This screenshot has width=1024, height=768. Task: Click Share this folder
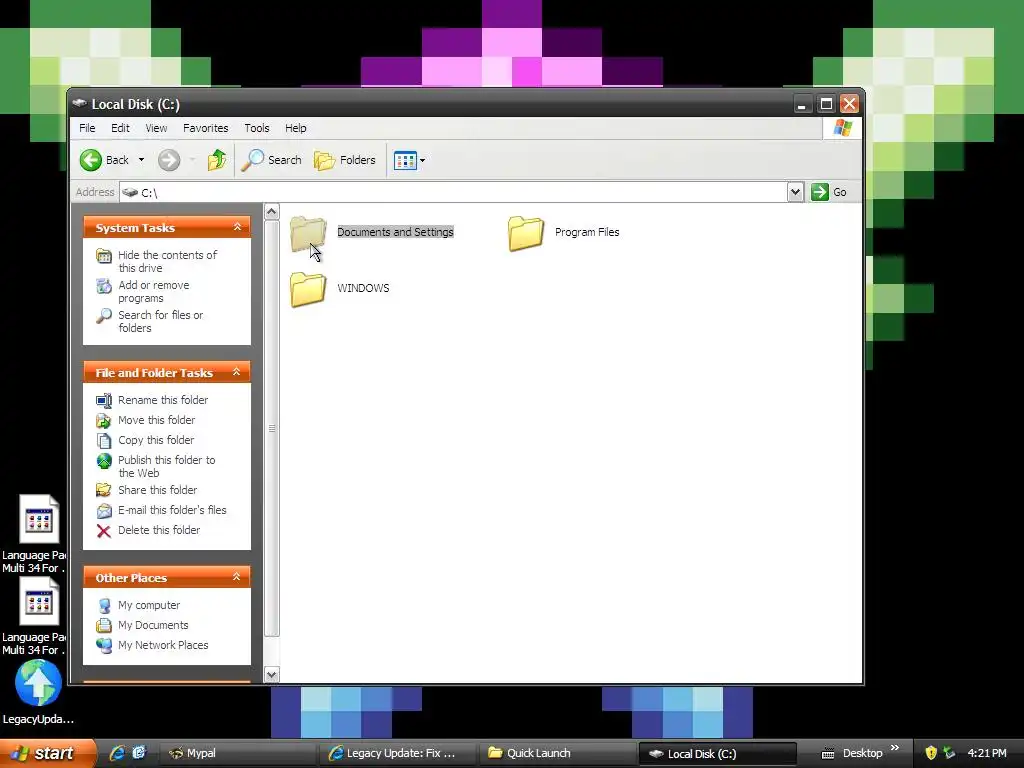tap(157, 490)
